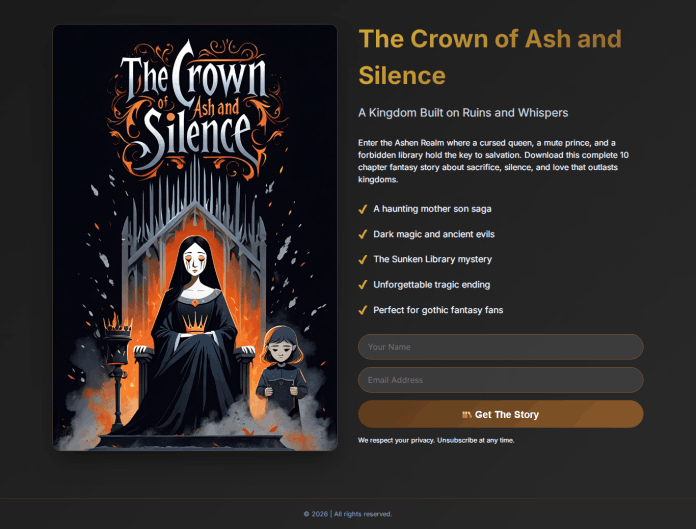This screenshot has width=696, height=529.
Task: Click the copyright footer text
Action: click(x=348, y=514)
